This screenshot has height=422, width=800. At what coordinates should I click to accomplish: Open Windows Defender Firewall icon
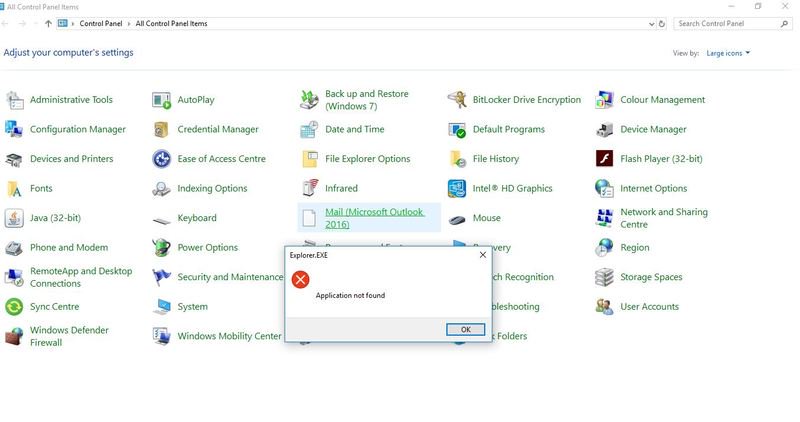[14, 336]
